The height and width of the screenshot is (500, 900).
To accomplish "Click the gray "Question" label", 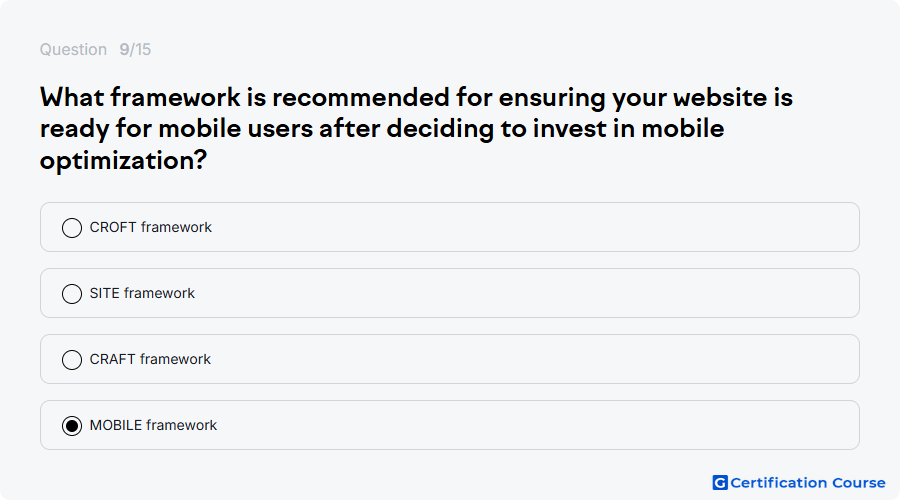I will pyautogui.click(x=73, y=49).
